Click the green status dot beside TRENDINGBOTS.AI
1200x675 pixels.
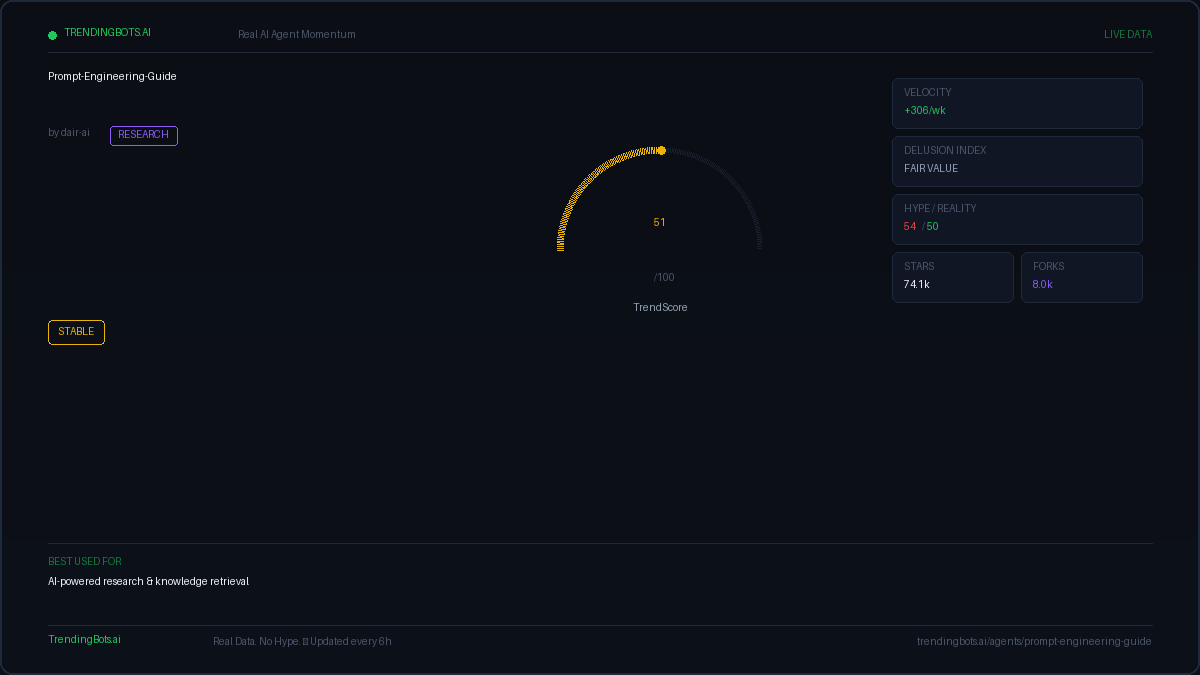point(52,35)
